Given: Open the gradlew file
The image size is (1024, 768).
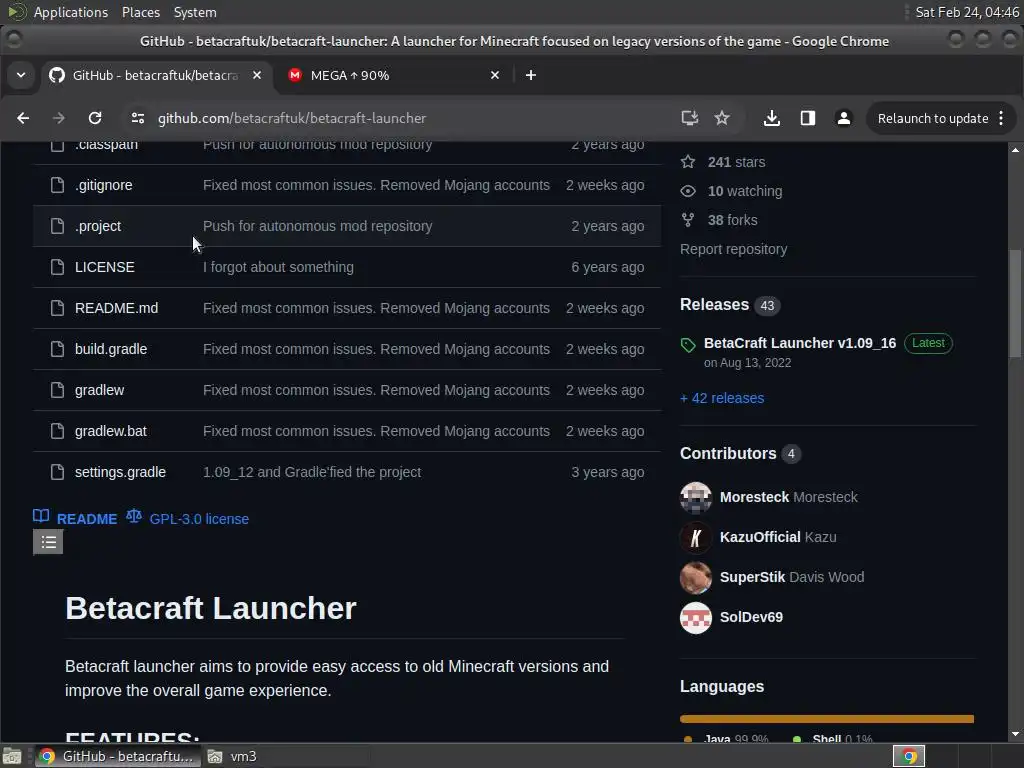Looking at the screenshot, I should (x=99, y=391).
